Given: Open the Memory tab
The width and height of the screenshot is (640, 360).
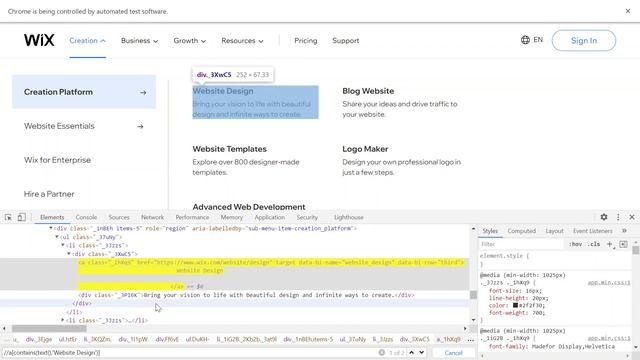Looking at the screenshot, I should click(231, 217).
